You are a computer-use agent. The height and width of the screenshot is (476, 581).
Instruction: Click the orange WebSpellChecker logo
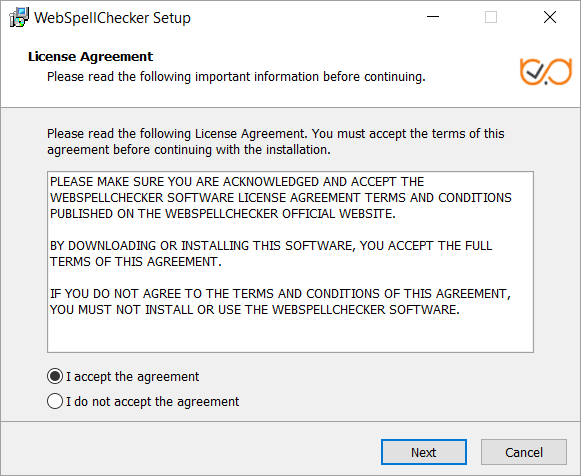click(546, 71)
